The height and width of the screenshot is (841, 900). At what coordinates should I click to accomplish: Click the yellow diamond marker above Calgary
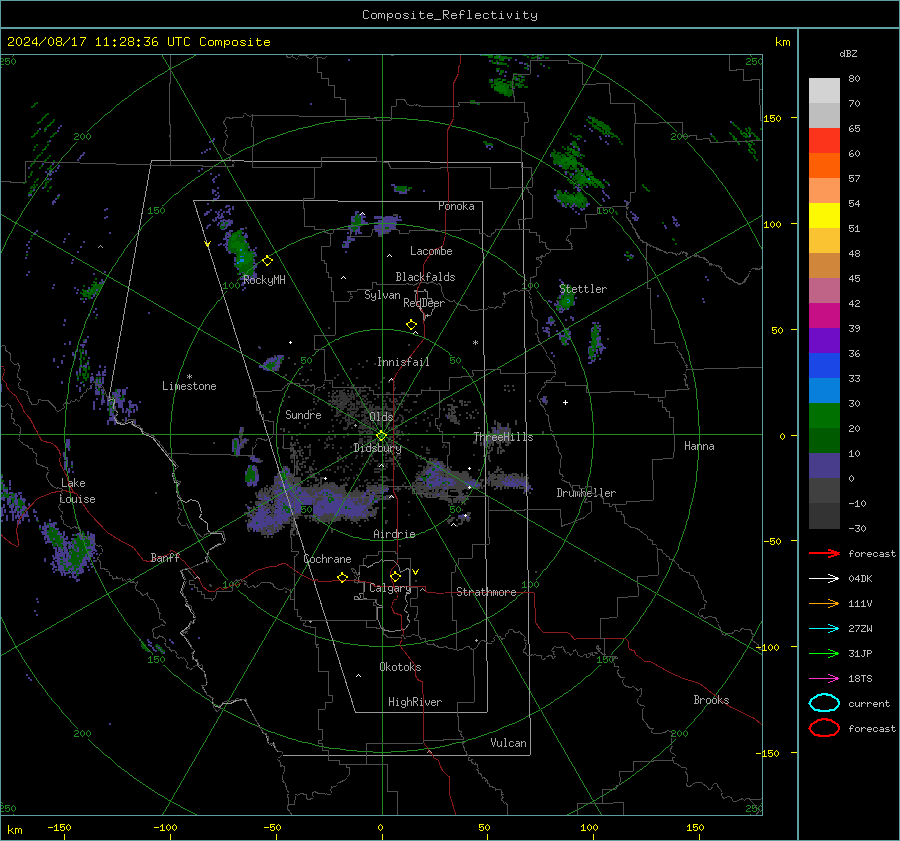[395, 576]
